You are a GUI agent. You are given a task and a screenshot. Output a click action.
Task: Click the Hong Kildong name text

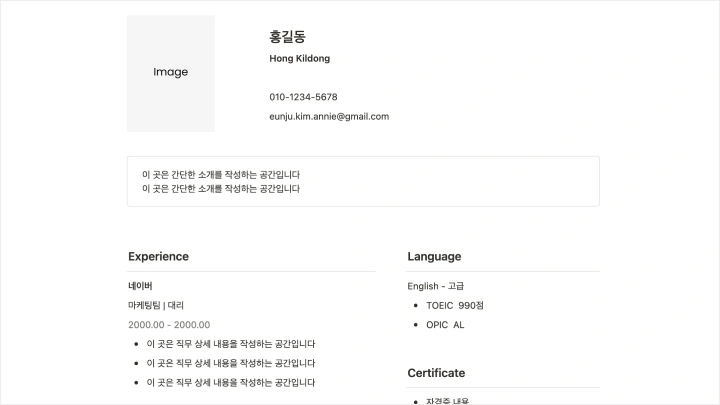[299, 58]
